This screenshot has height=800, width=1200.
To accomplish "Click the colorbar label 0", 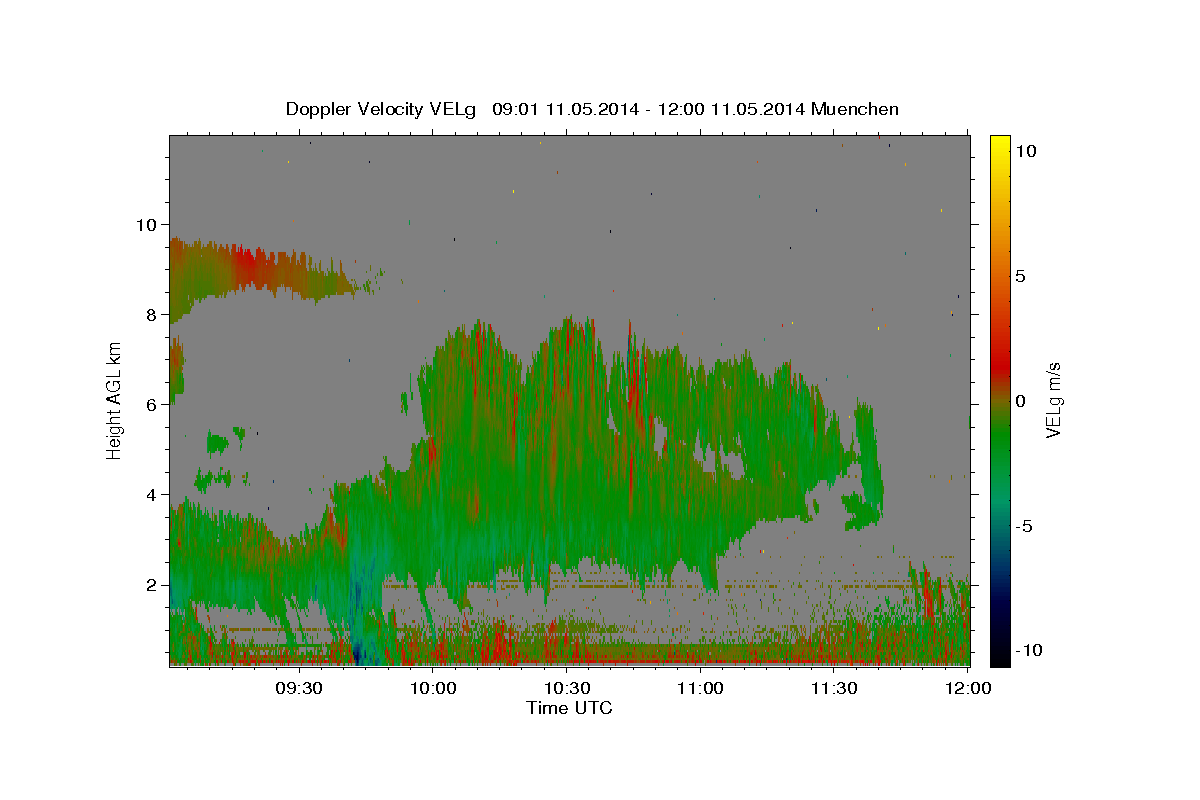I will coord(1020,401).
